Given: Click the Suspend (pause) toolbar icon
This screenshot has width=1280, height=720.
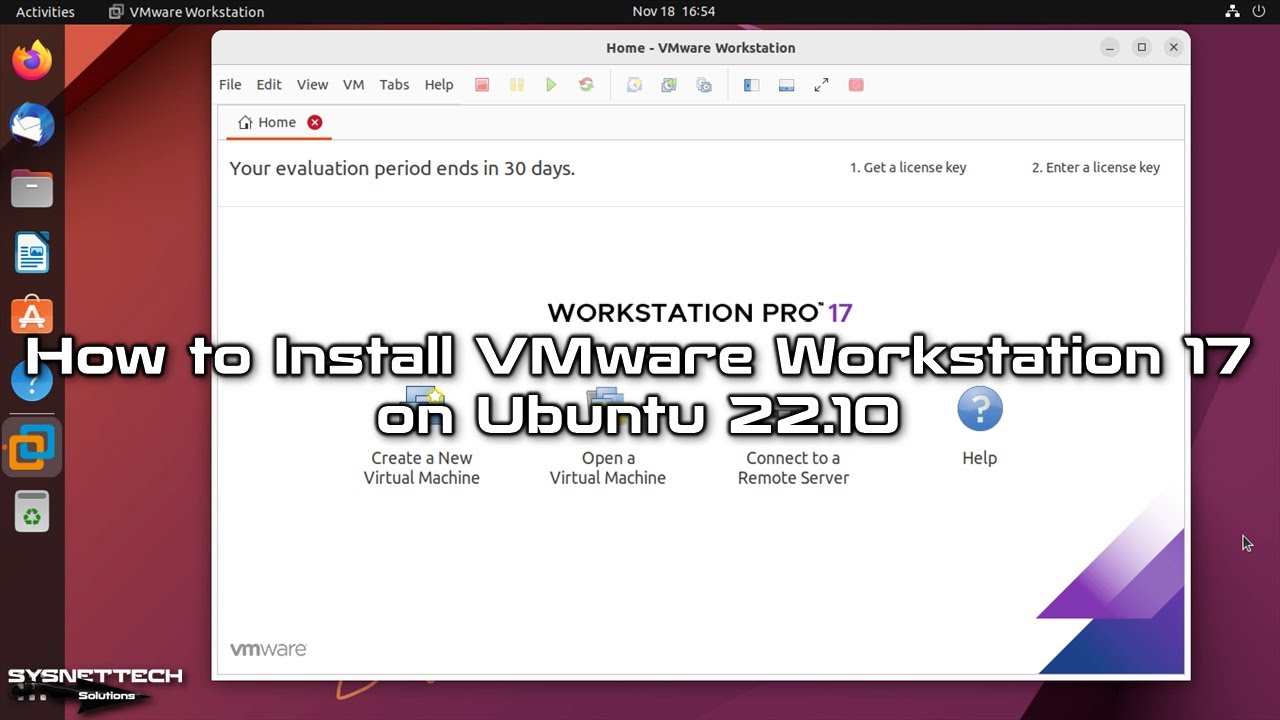Looking at the screenshot, I should (517, 85).
